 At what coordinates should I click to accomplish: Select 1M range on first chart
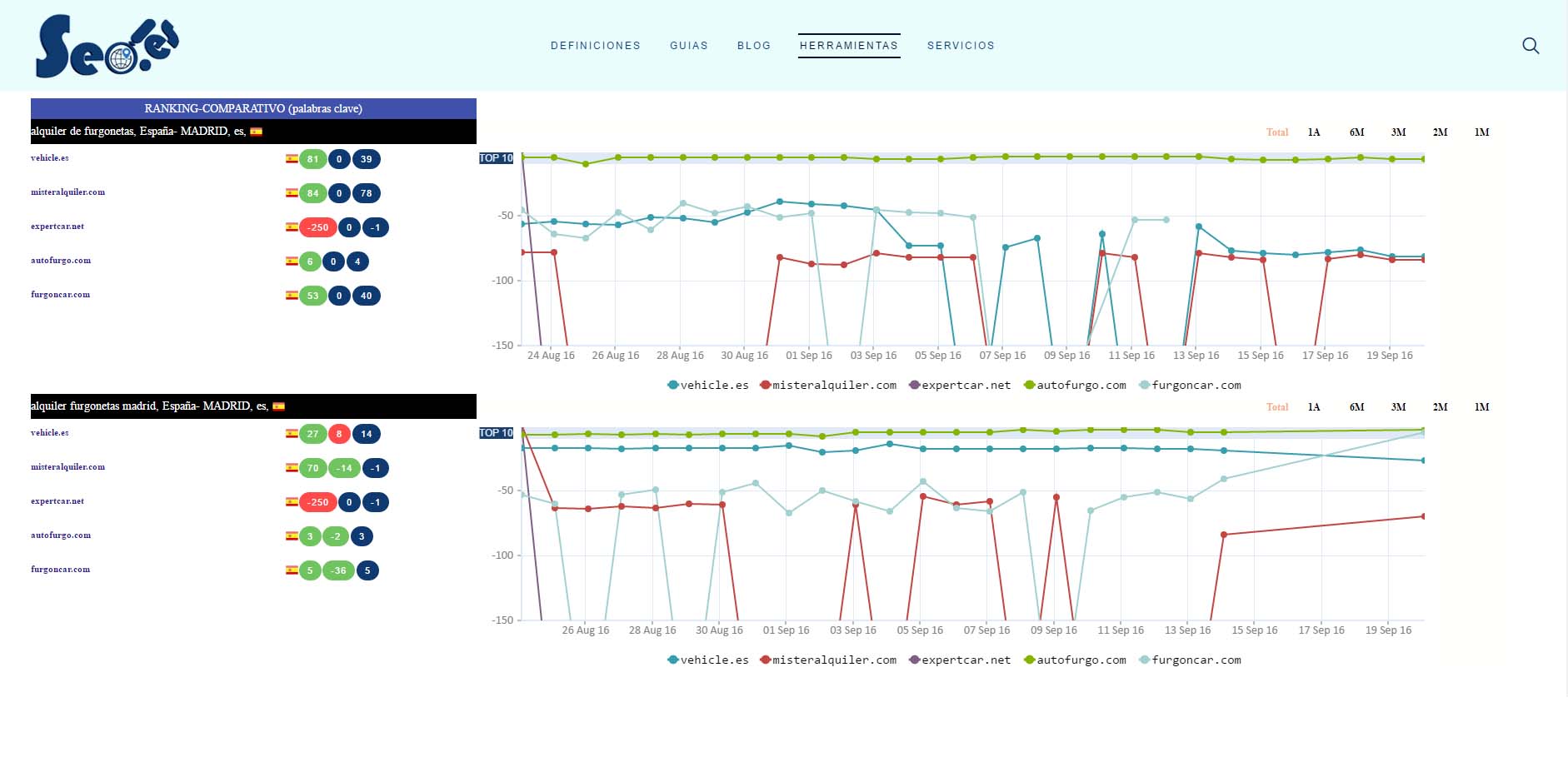coord(1482,132)
